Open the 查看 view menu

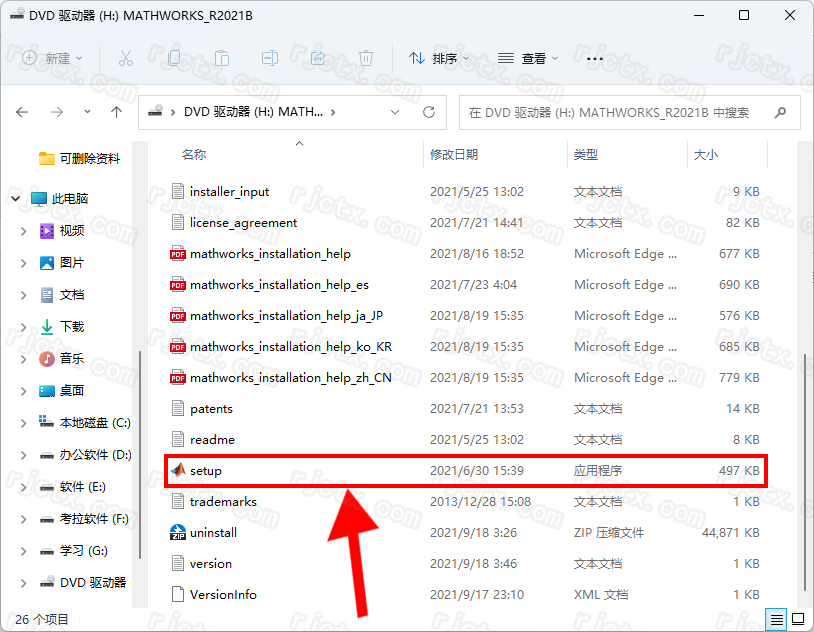click(528, 58)
